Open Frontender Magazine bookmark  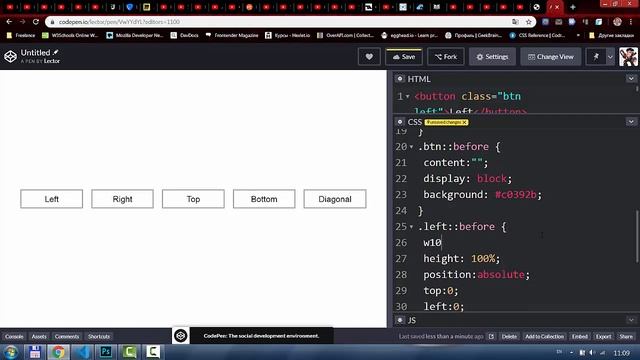[x=232, y=36]
